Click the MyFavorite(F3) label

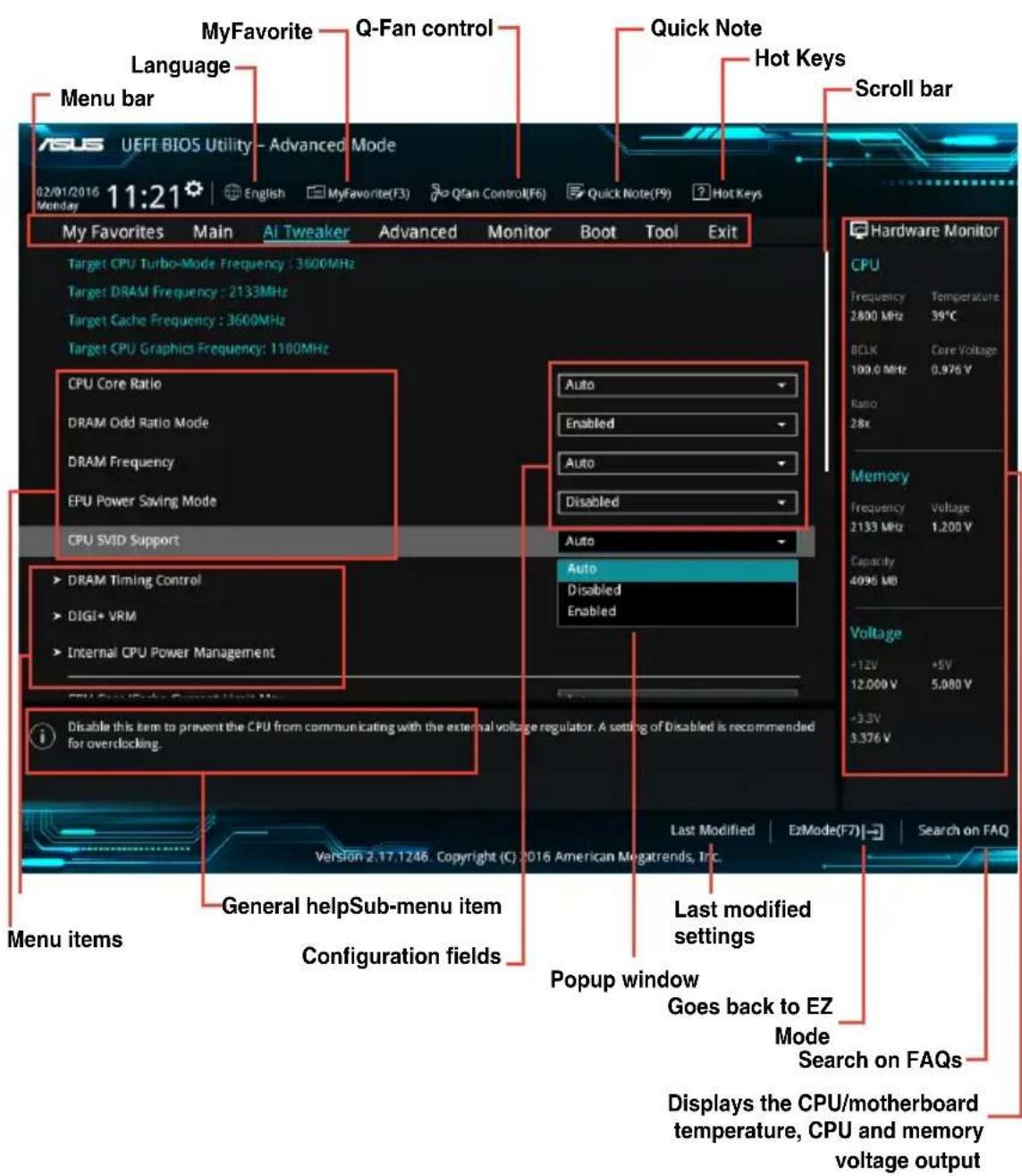[x=368, y=193]
